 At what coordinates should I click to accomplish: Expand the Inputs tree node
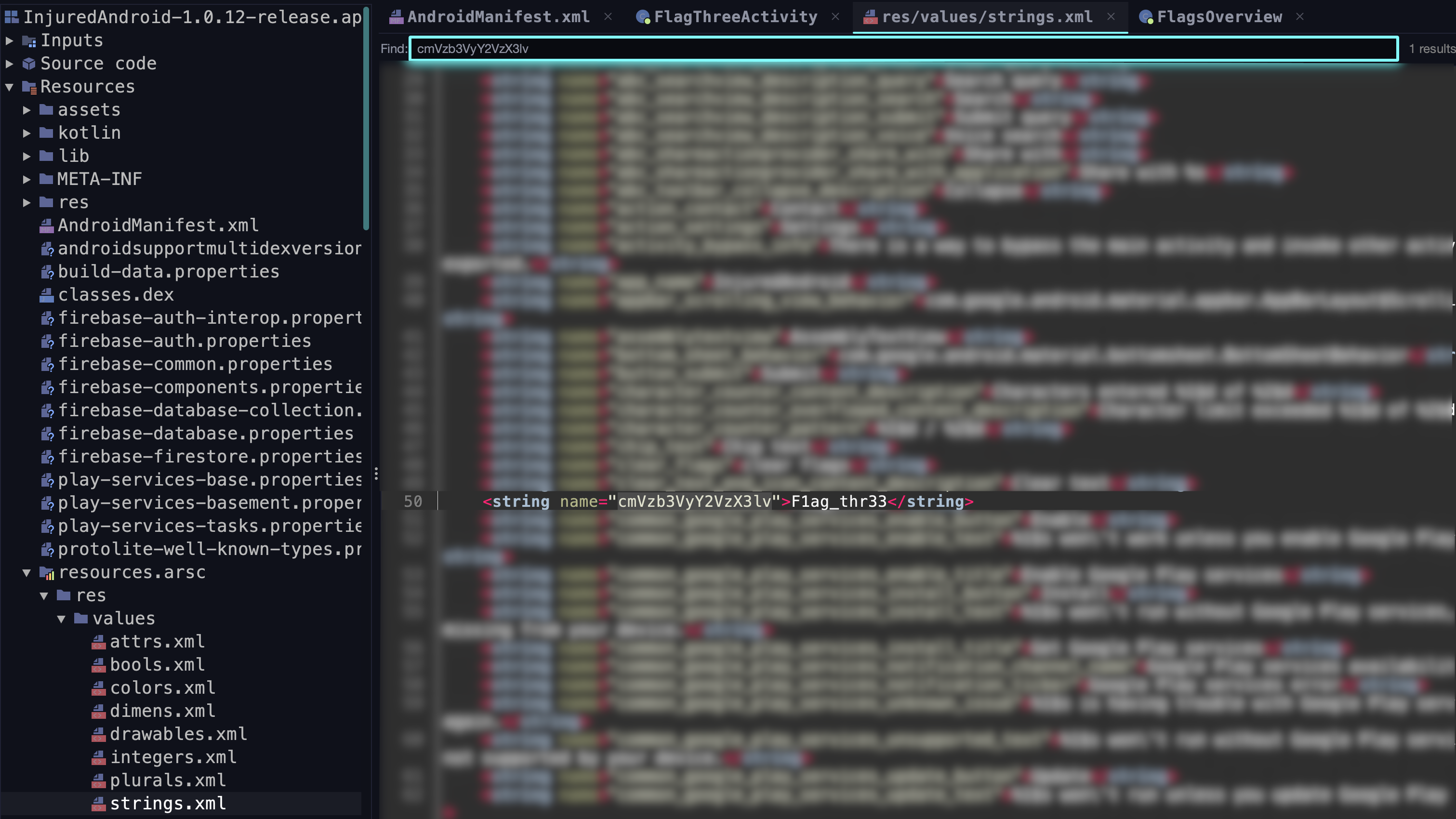coord(10,40)
